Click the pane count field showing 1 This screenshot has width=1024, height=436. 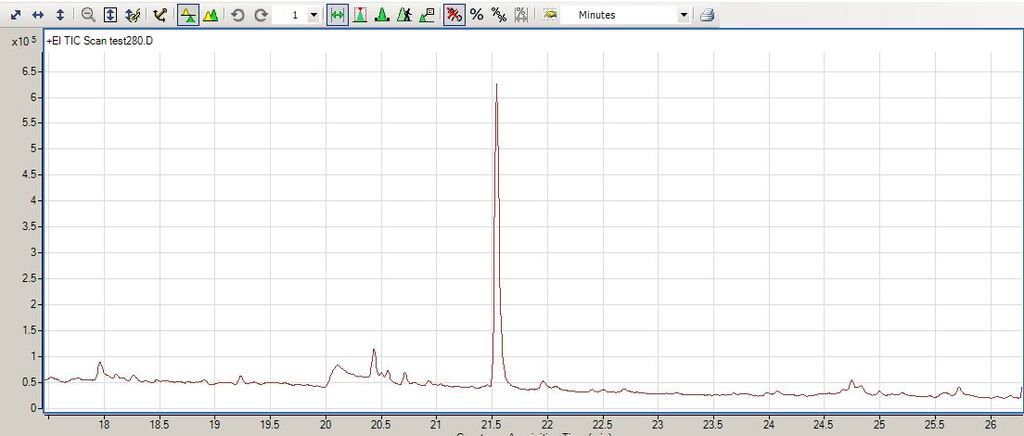(x=294, y=15)
